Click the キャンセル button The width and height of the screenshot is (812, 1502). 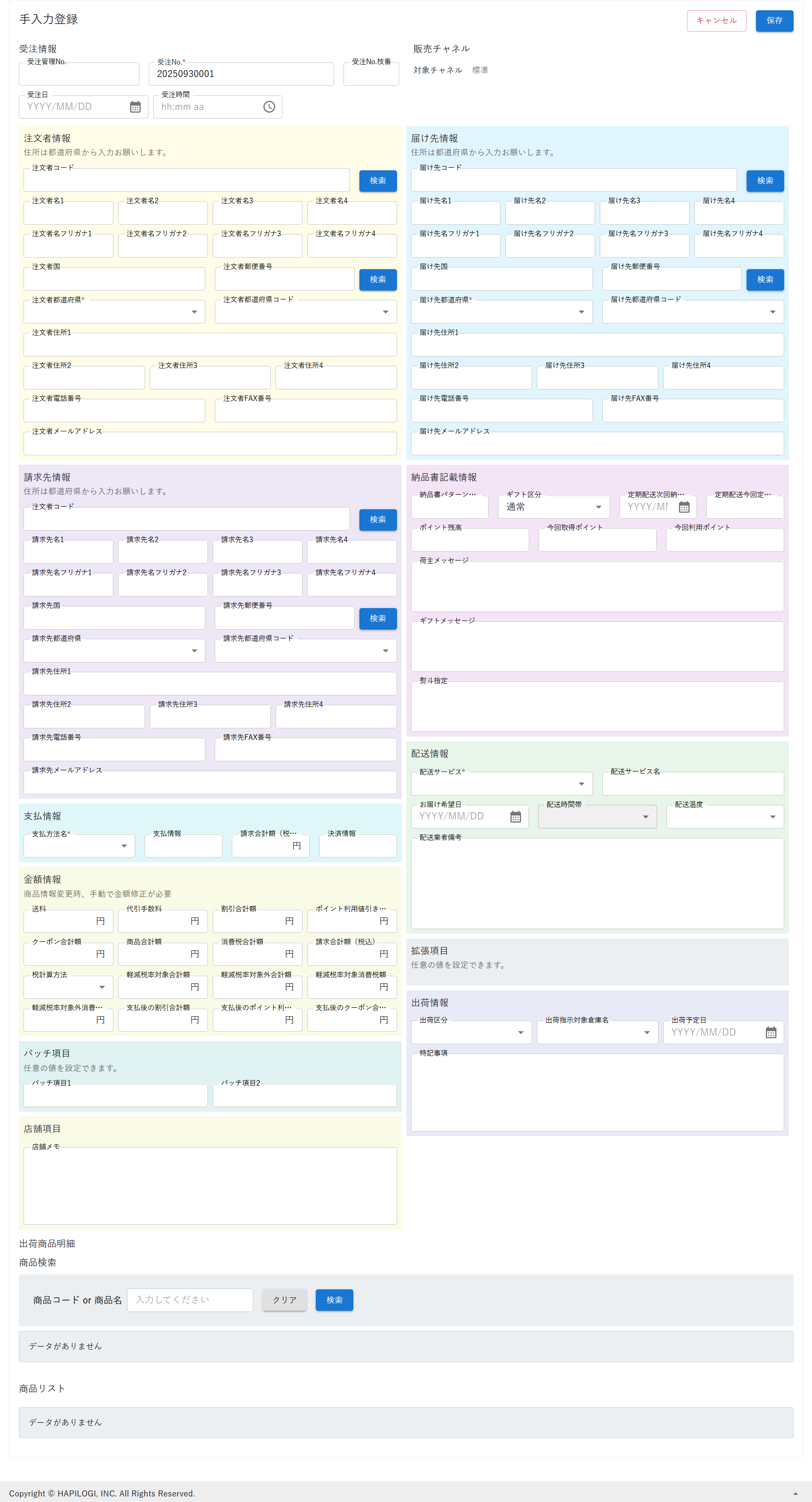(x=716, y=21)
